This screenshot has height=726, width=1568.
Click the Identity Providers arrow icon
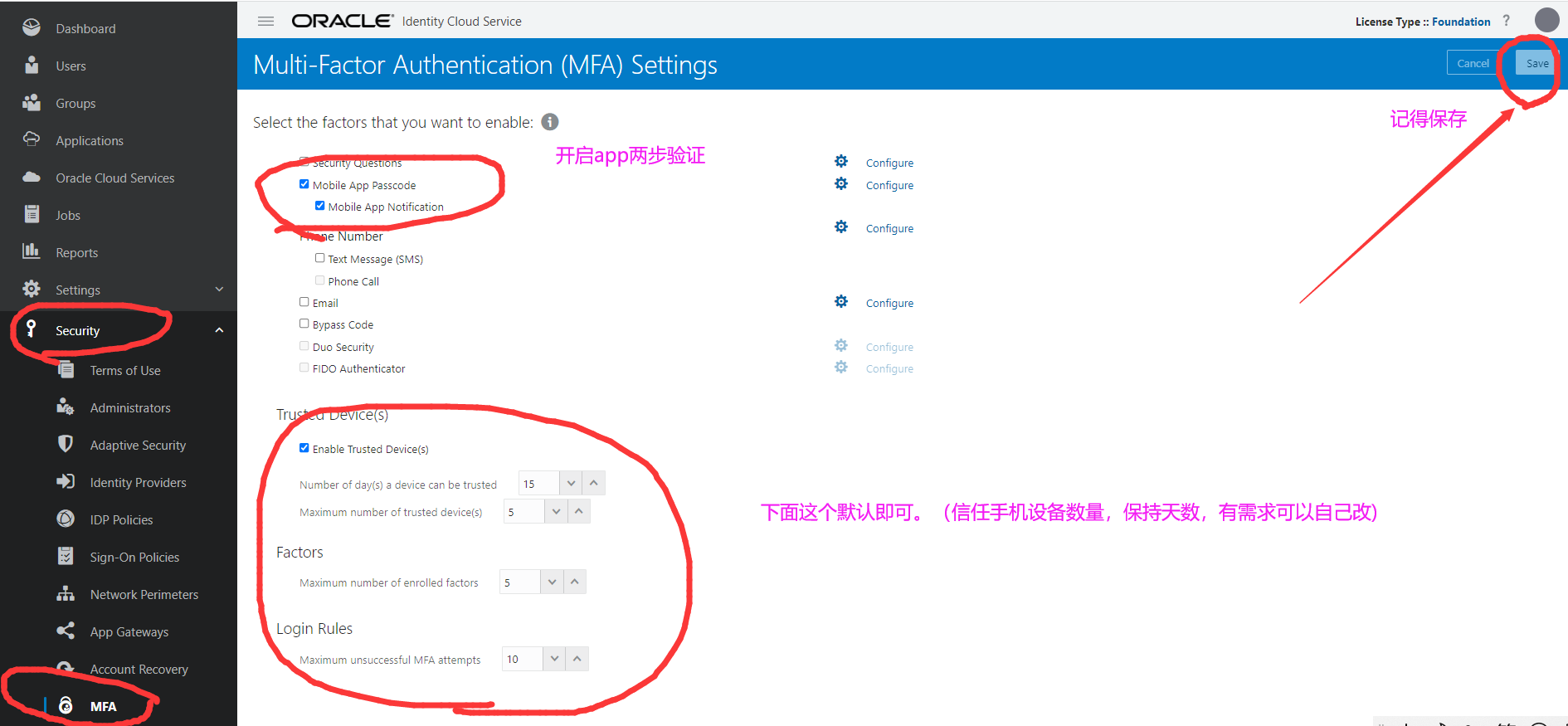[66, 481]
